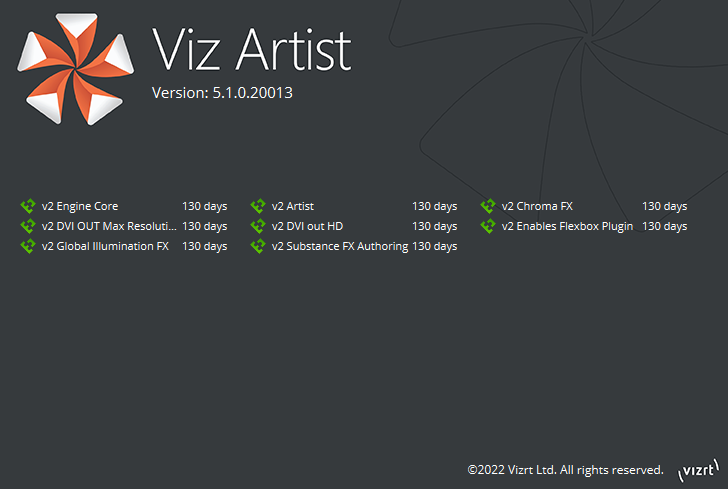
Task: Click the Version 5.1.0.20013 text
Action: [x=221, y=93]
